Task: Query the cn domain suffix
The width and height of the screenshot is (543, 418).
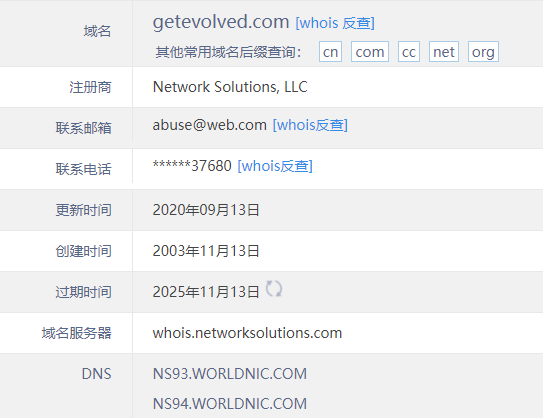Action: pyautogui.click(x=330, y=52)
